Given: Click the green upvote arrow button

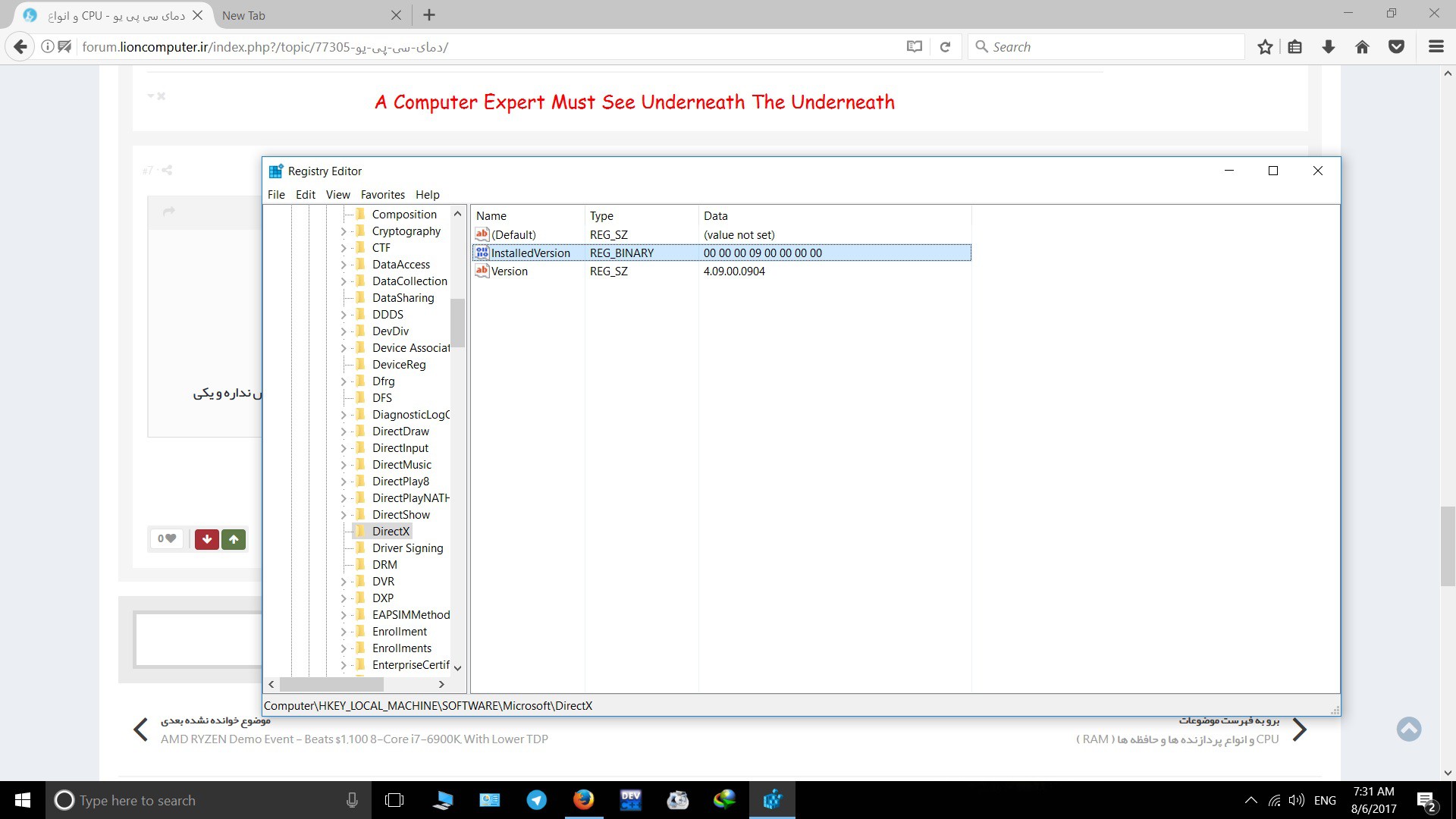Looking at the screenshot, I should pos(234,539).
